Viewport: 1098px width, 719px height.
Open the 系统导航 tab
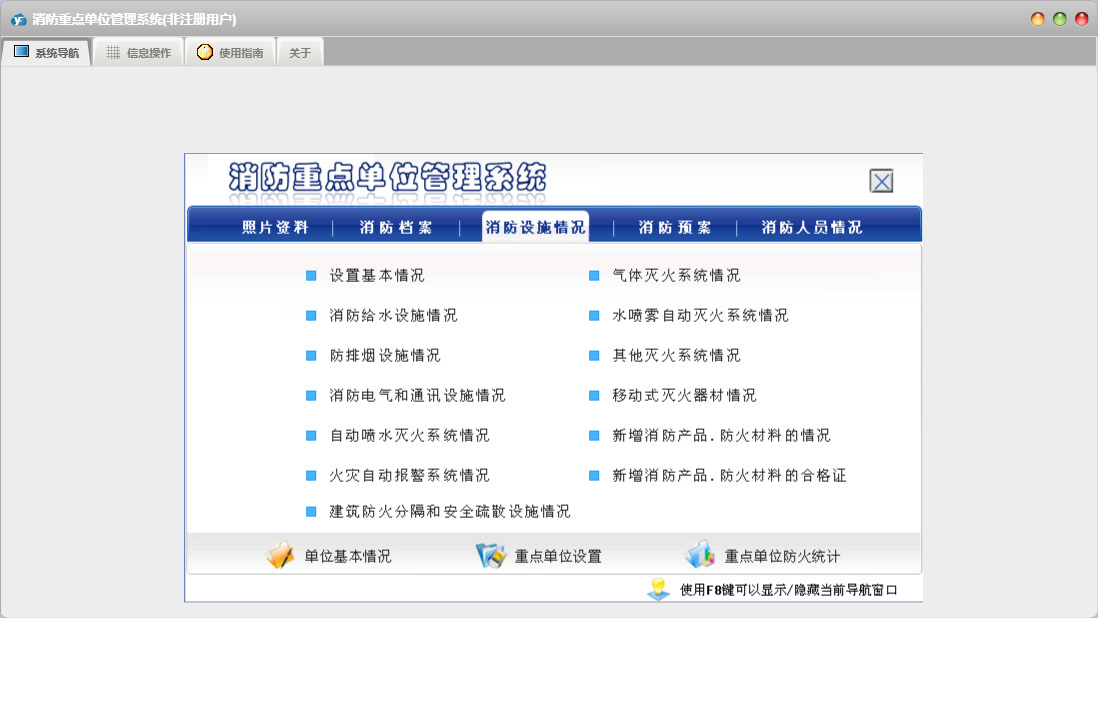click(x=46, y=53)
